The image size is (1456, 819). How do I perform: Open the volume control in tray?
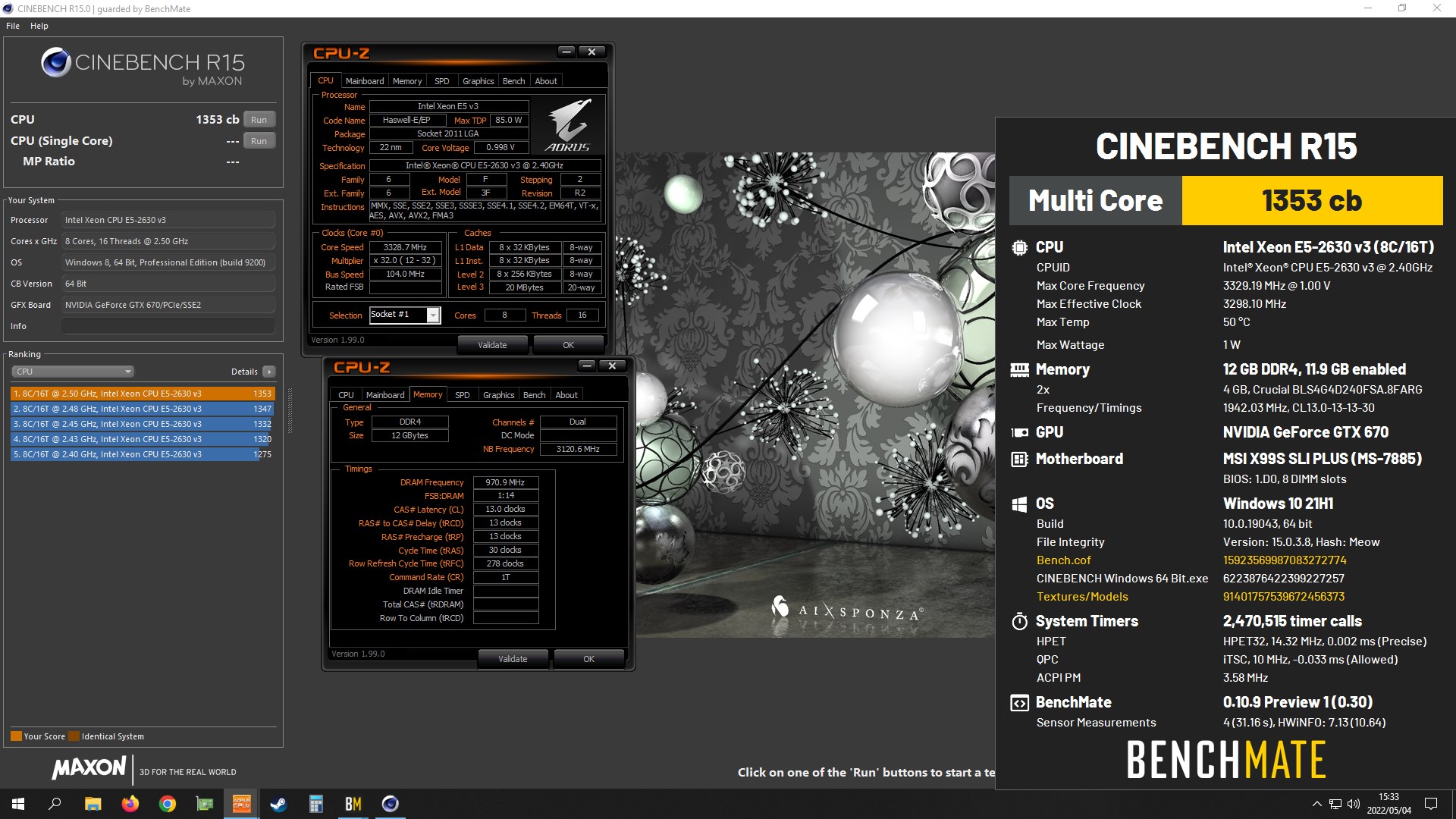tap(1354, 804)
